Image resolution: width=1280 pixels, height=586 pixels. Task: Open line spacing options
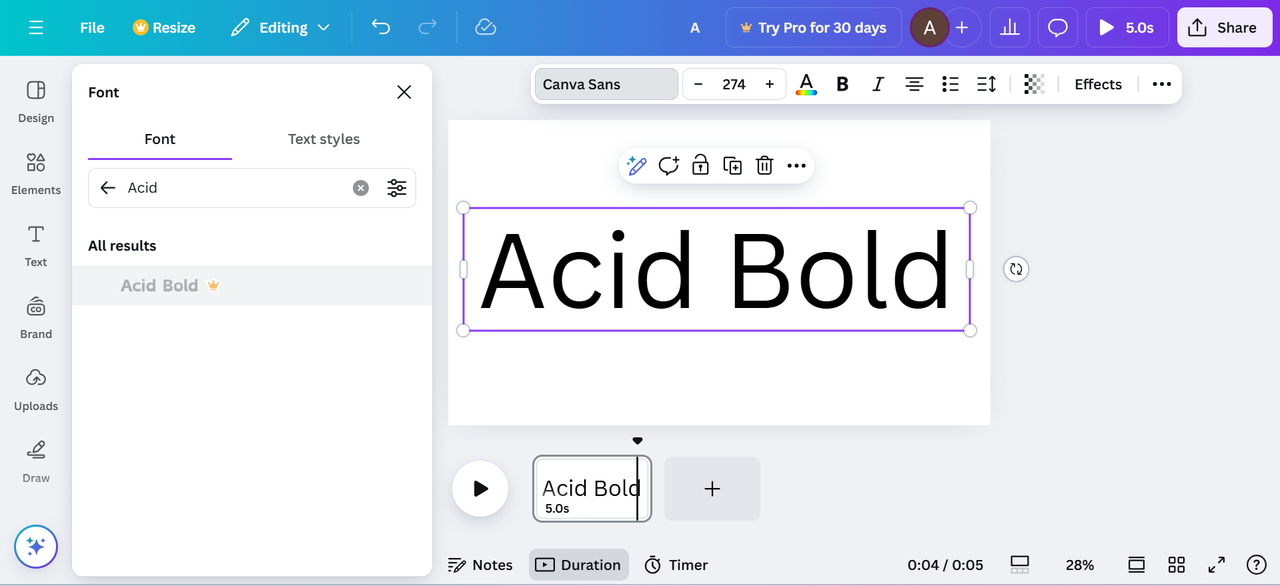986,84
